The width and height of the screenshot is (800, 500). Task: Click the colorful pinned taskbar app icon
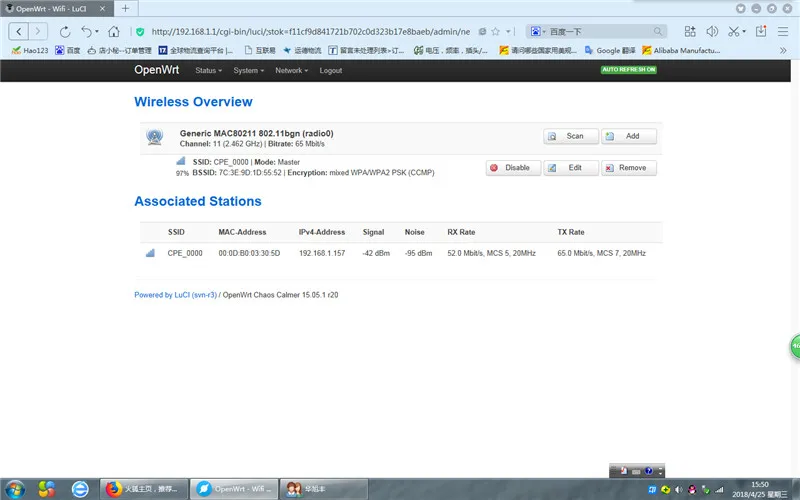click(x=46, y=489)
